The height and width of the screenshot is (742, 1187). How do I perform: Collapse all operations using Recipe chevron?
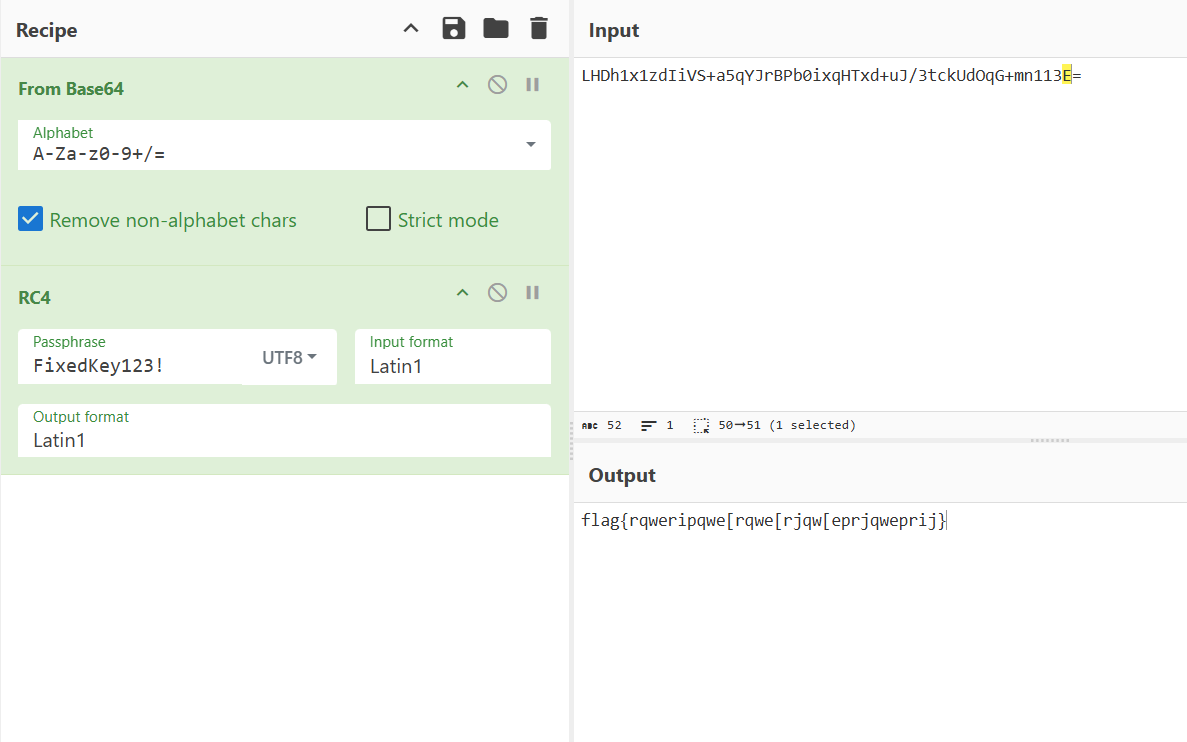(x=411, y=29)
